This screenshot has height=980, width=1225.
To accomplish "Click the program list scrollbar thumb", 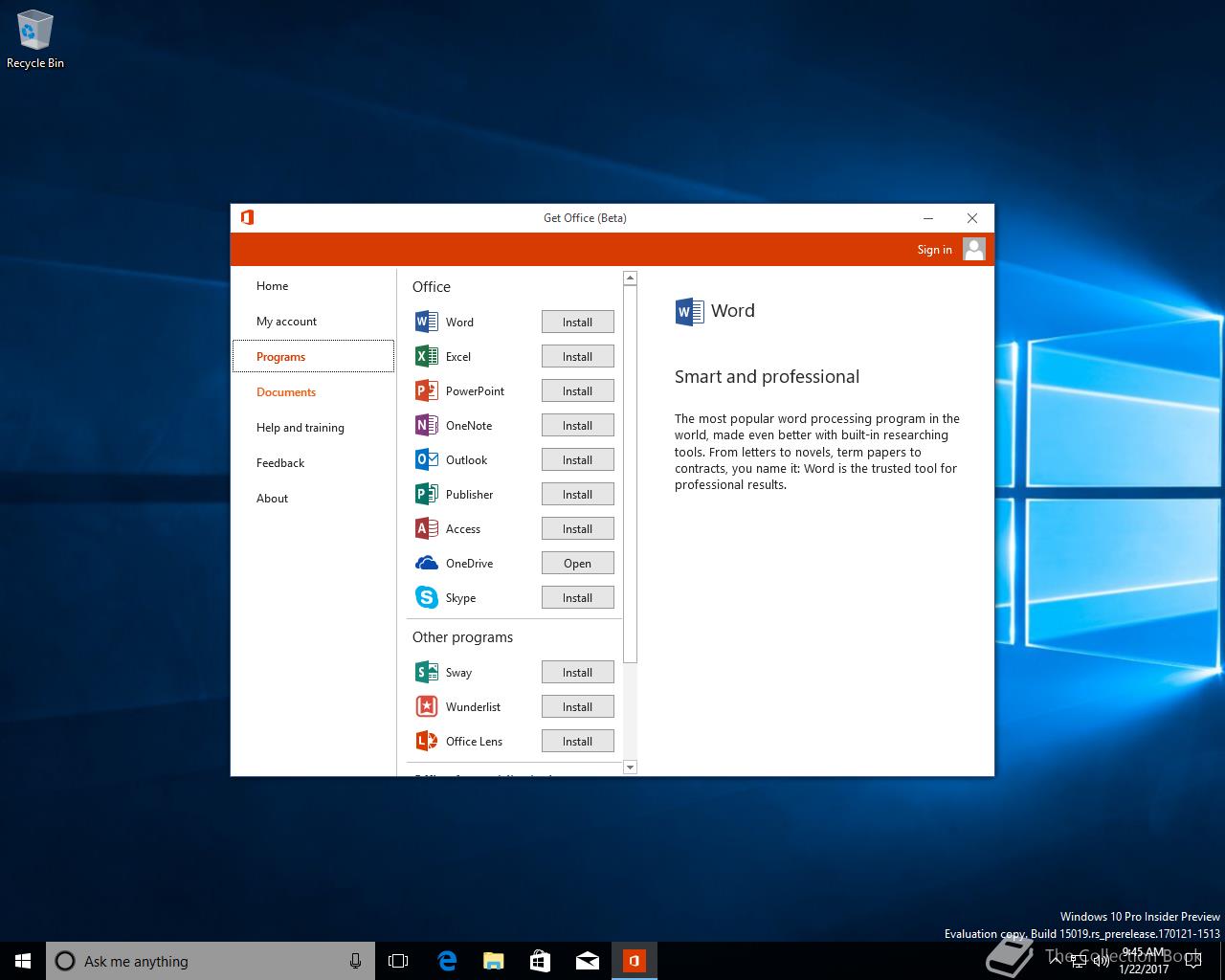I will 630,474.
